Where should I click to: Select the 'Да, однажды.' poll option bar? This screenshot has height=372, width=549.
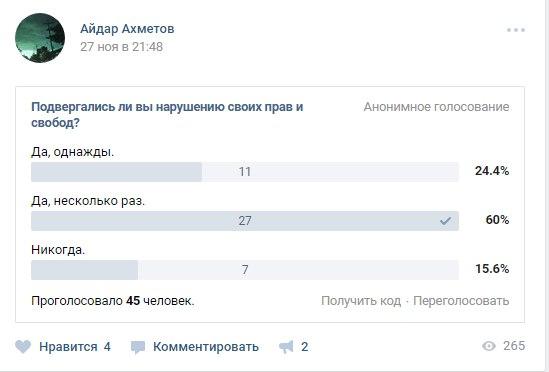[245, 172]
